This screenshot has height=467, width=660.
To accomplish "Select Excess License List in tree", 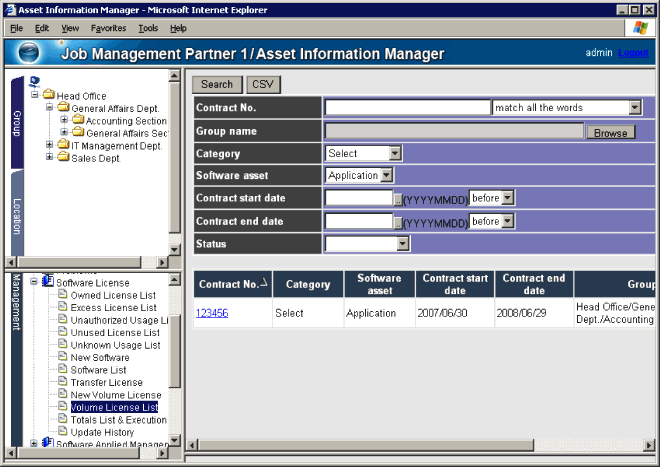I will (113, 308).
